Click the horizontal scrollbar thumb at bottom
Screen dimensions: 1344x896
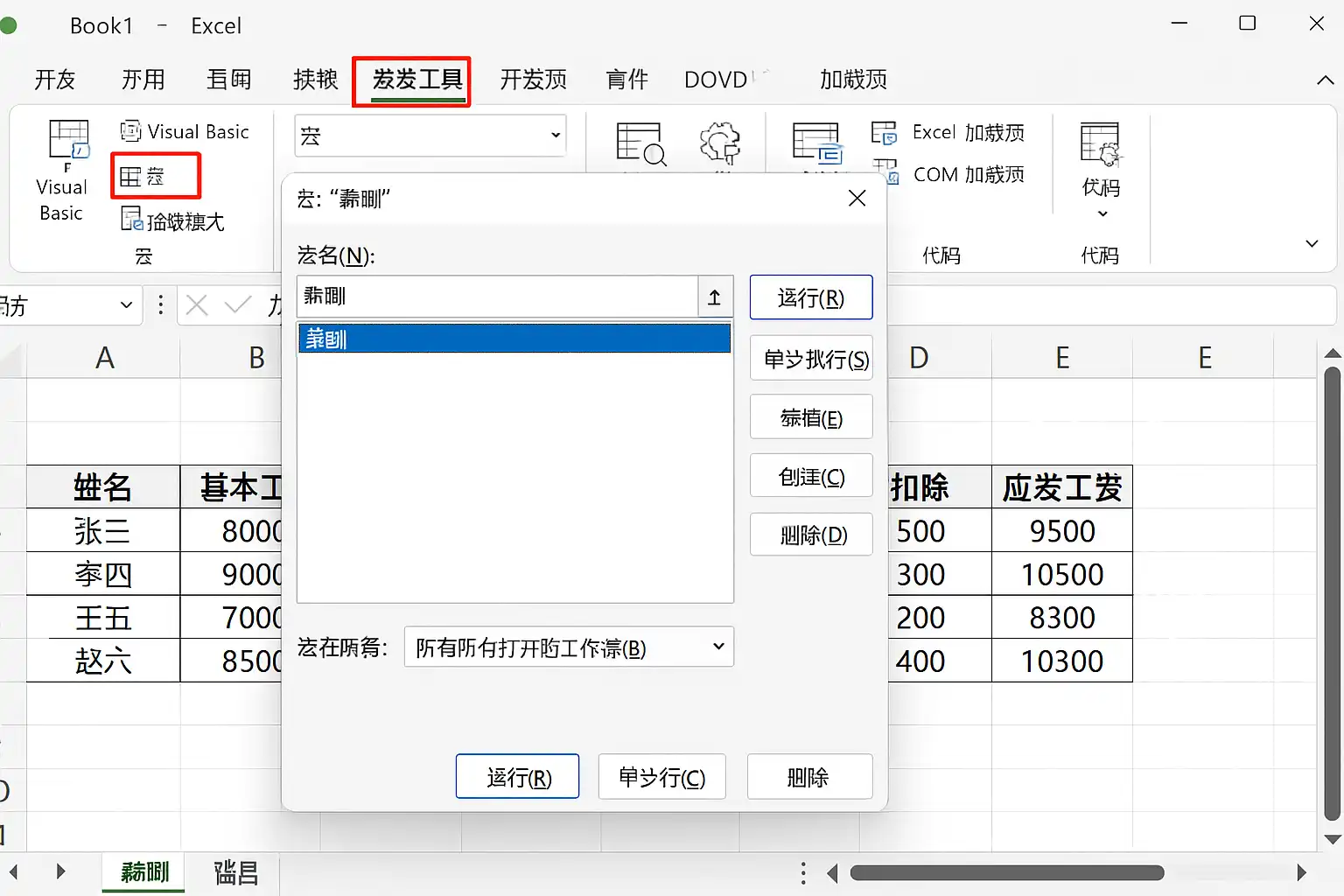coord(1006,872)
